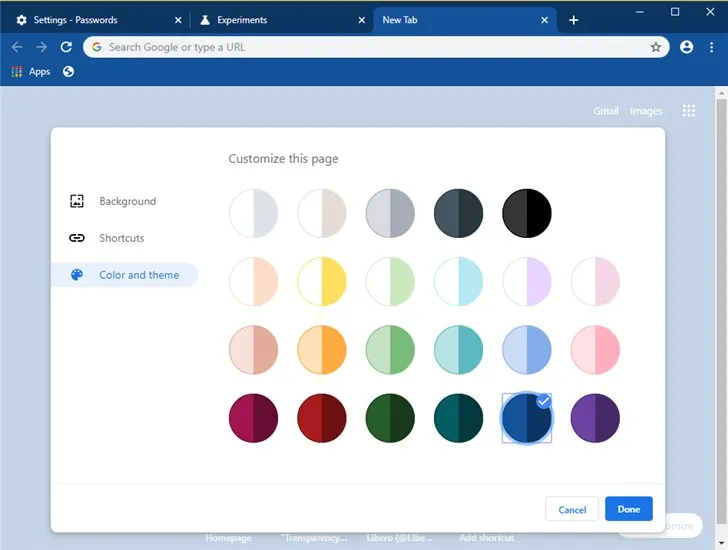
Task: Open Chrome three-dot menu
Action: click(711, 47)
